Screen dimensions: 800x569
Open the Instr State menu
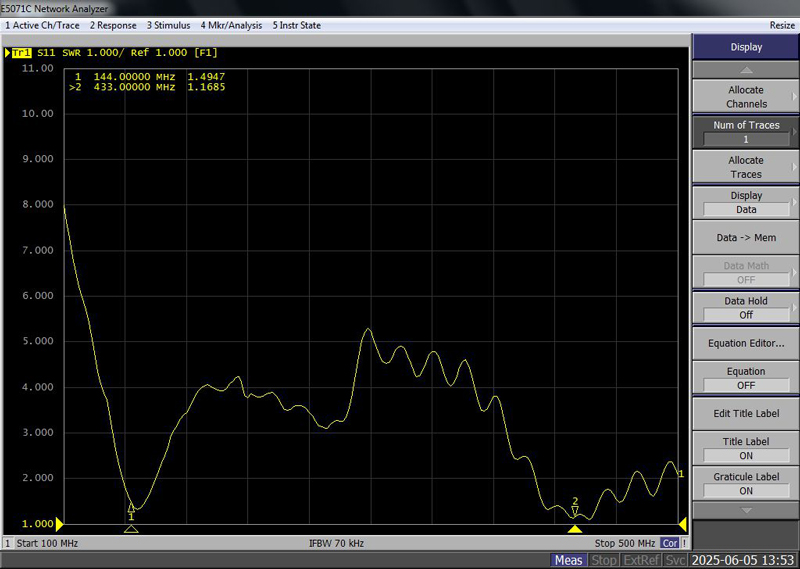coord(296,26)
